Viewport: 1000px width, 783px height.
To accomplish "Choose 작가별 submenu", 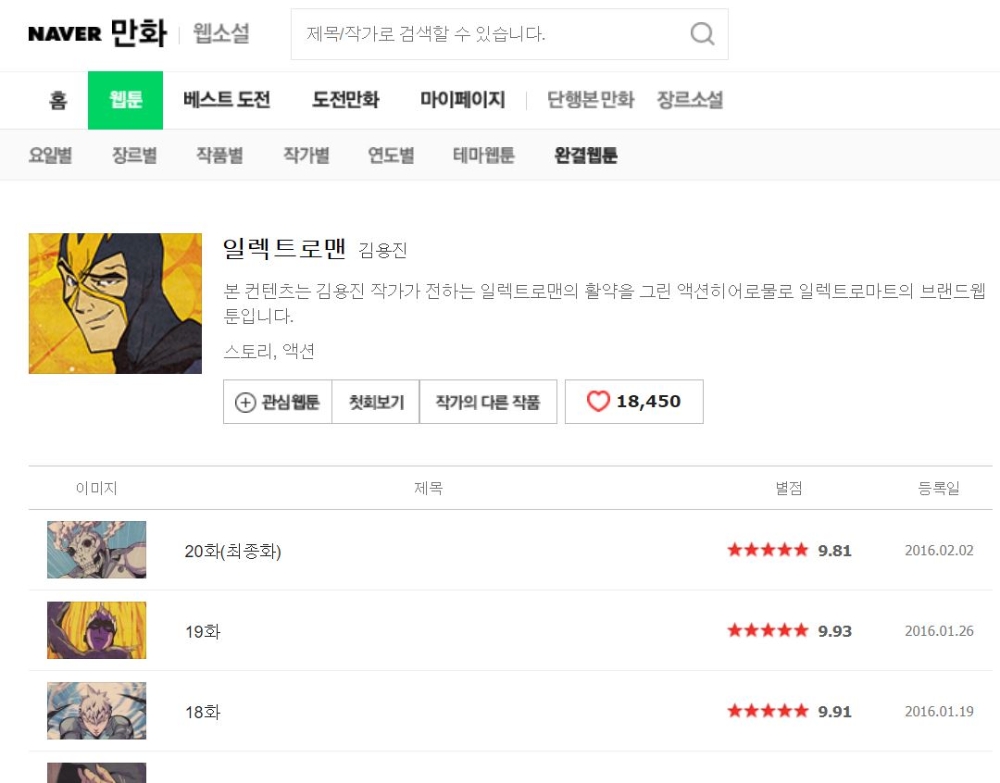I will click(306, 155).
